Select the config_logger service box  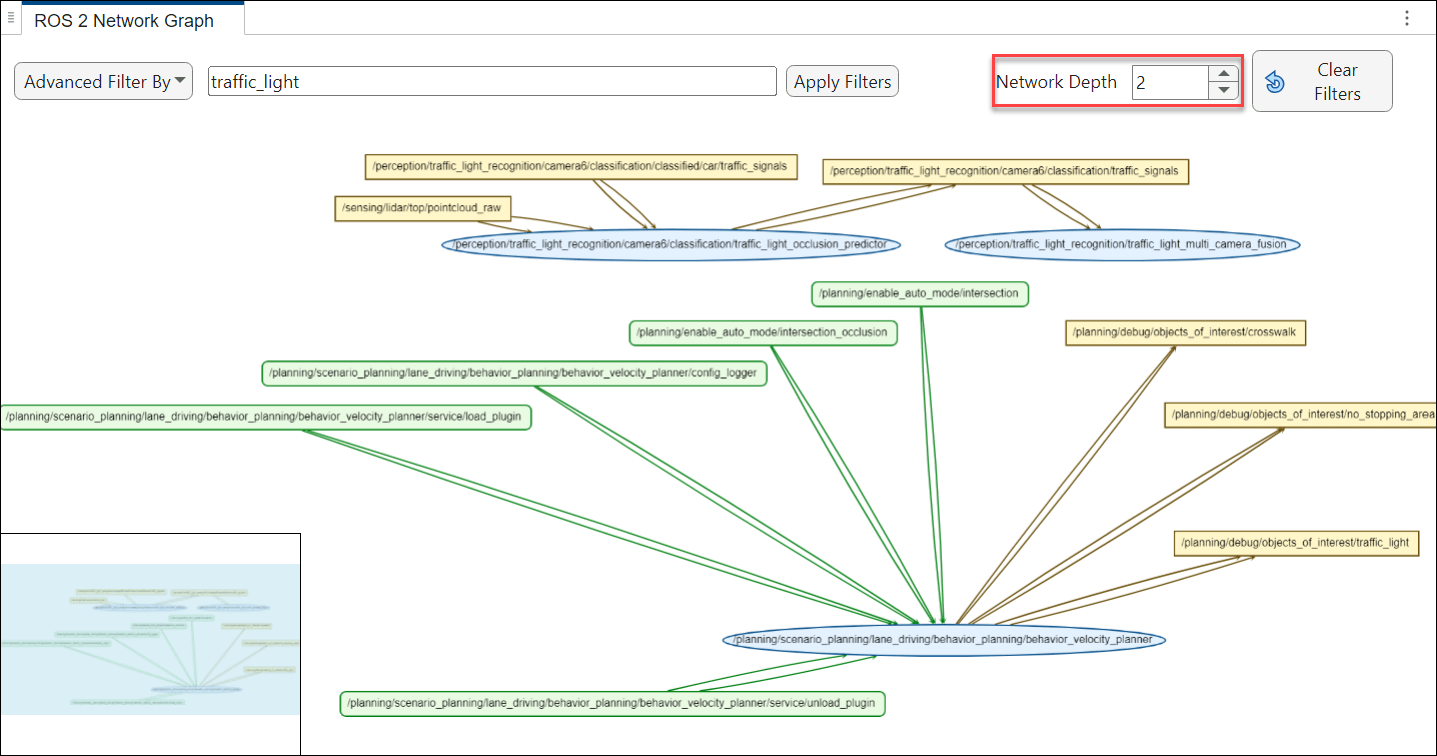click(514, 374)
